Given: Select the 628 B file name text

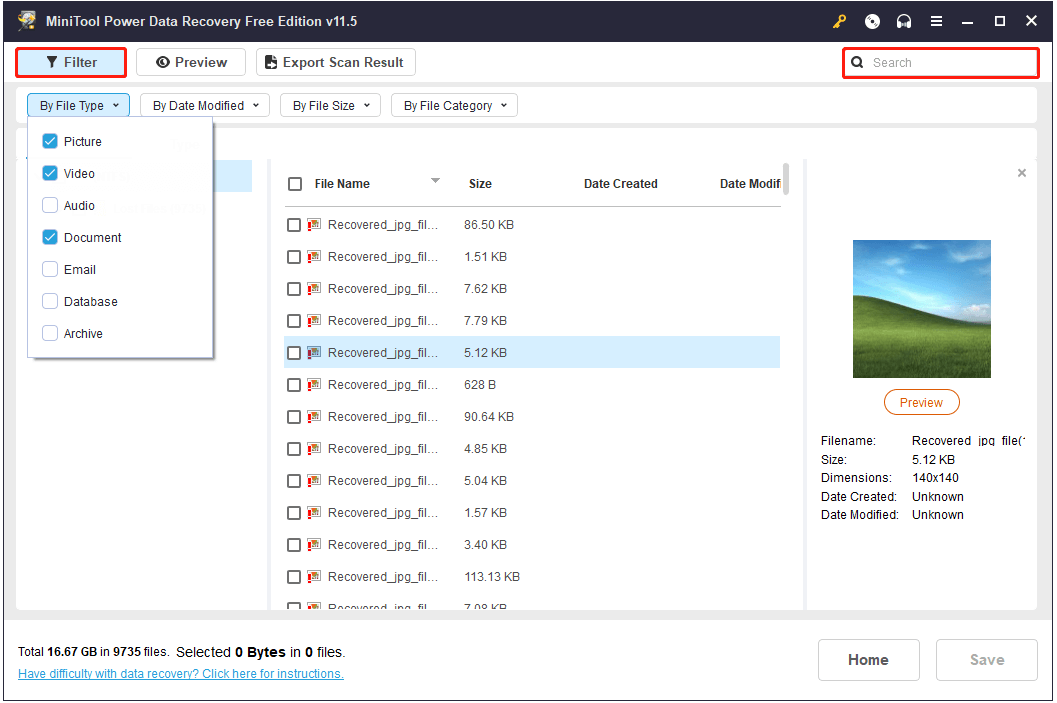Looking at the screenshot, I should (383, 385).
